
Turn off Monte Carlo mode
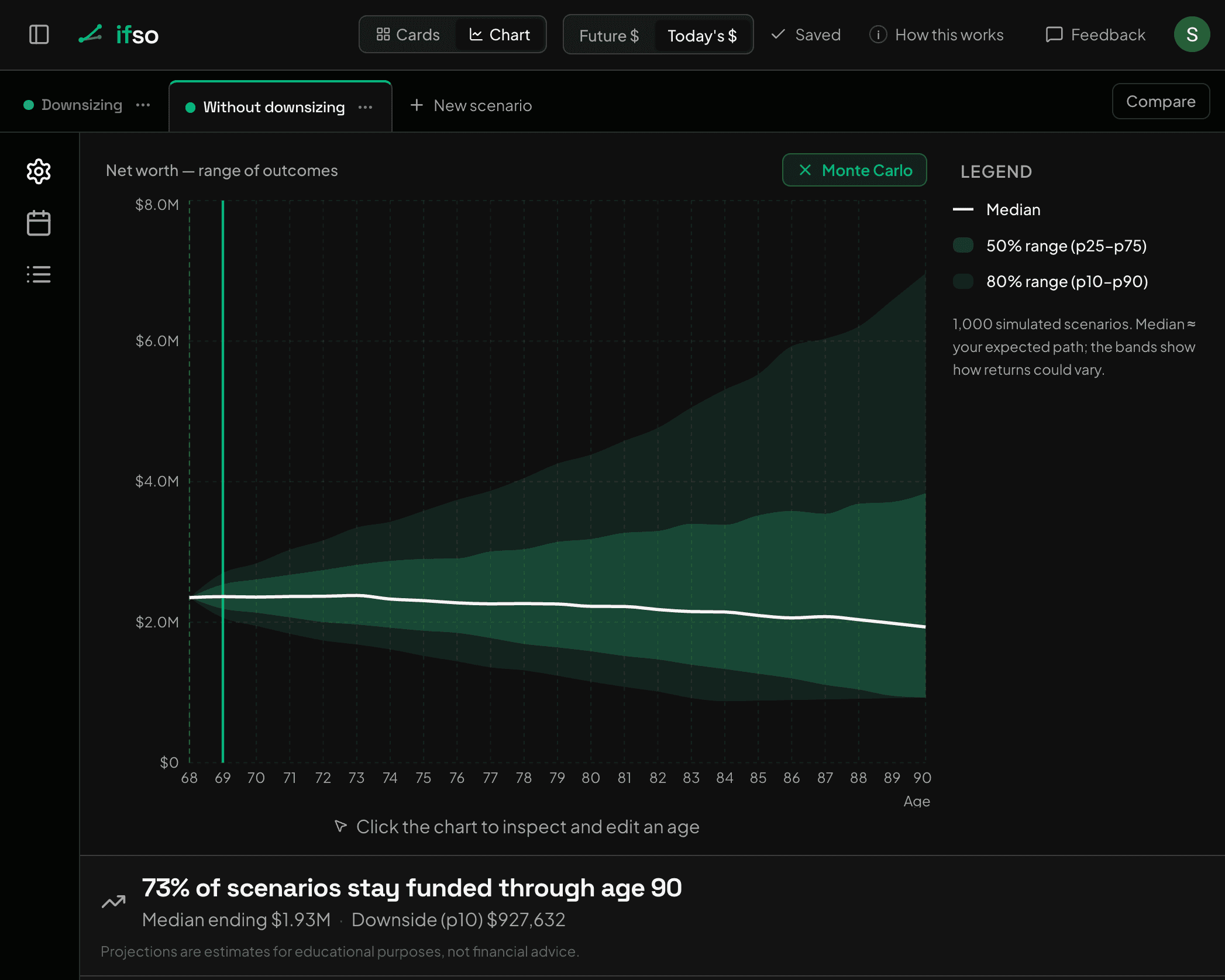tap(854, 170)
